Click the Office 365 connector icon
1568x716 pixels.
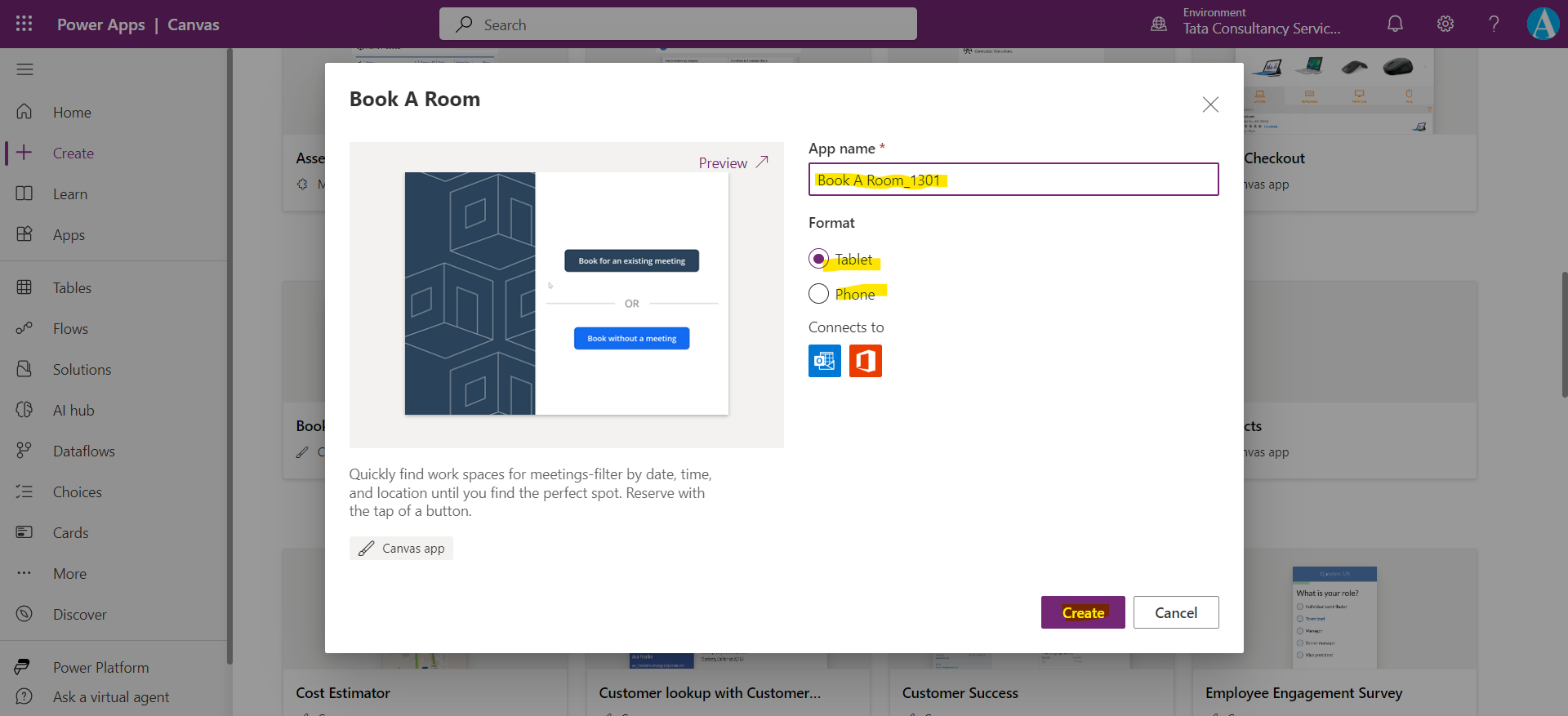coord(865,361)
